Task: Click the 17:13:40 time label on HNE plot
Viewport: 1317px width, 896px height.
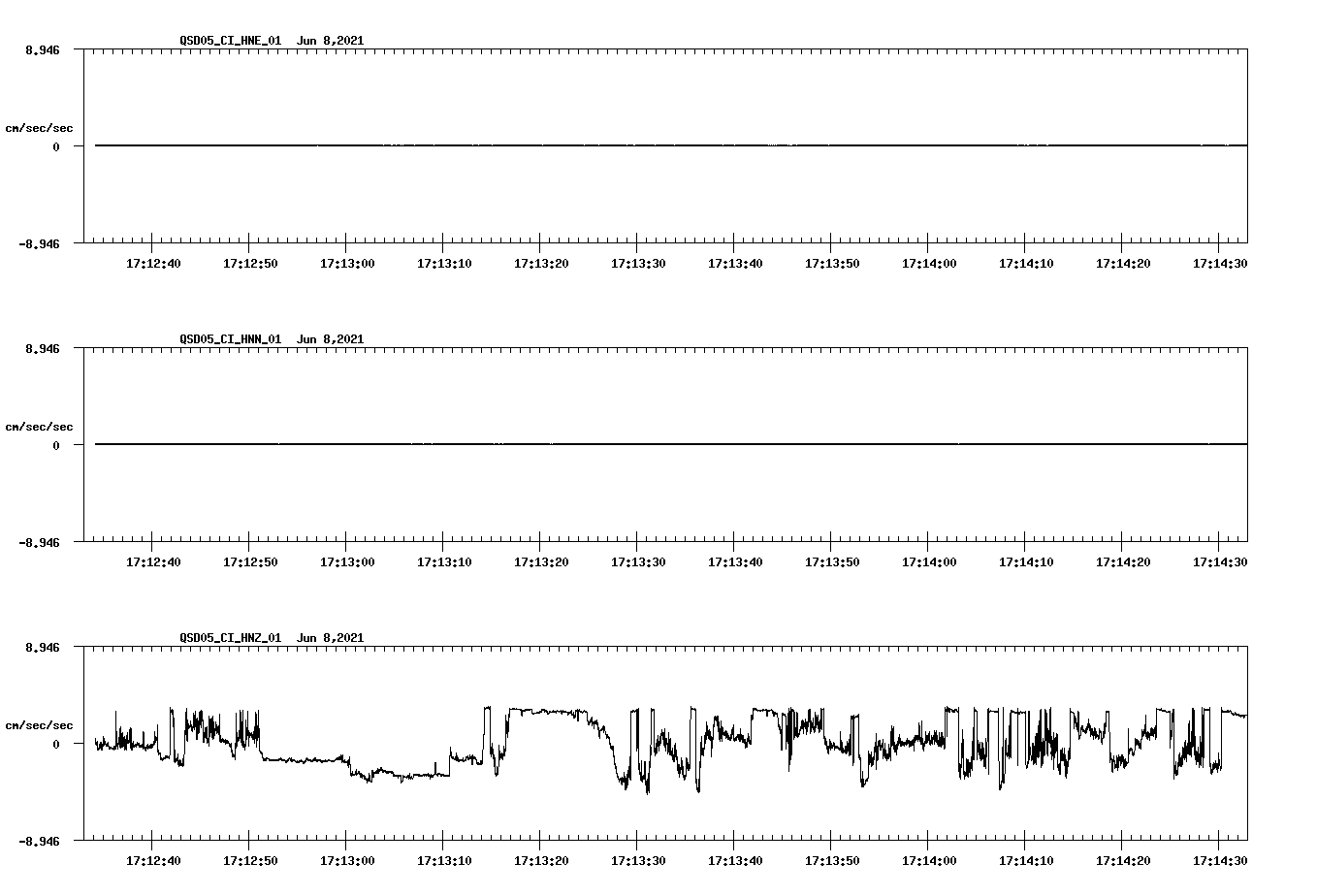Action: [x=735, y=264]
